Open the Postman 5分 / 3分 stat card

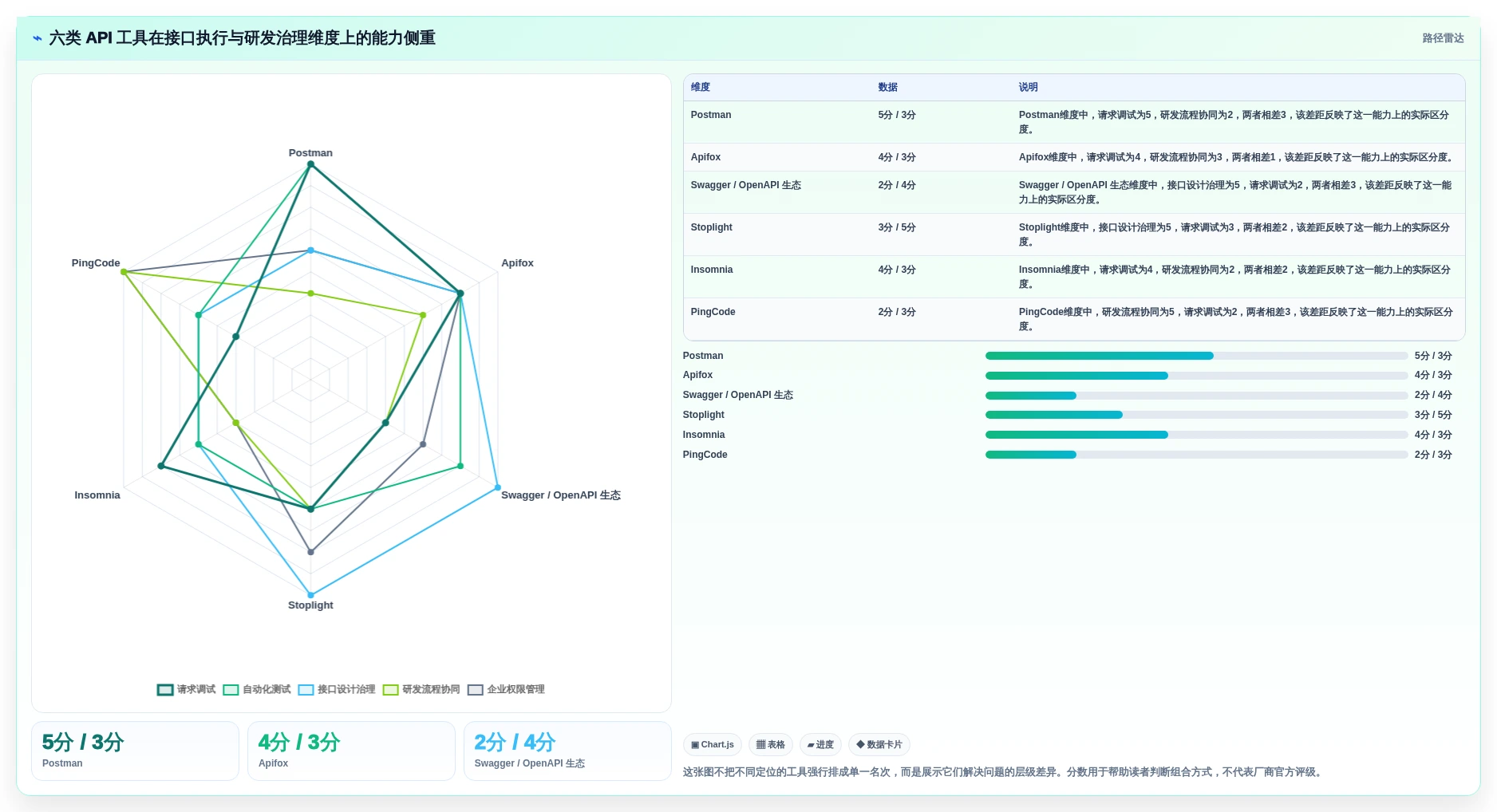tap(135, 751)
